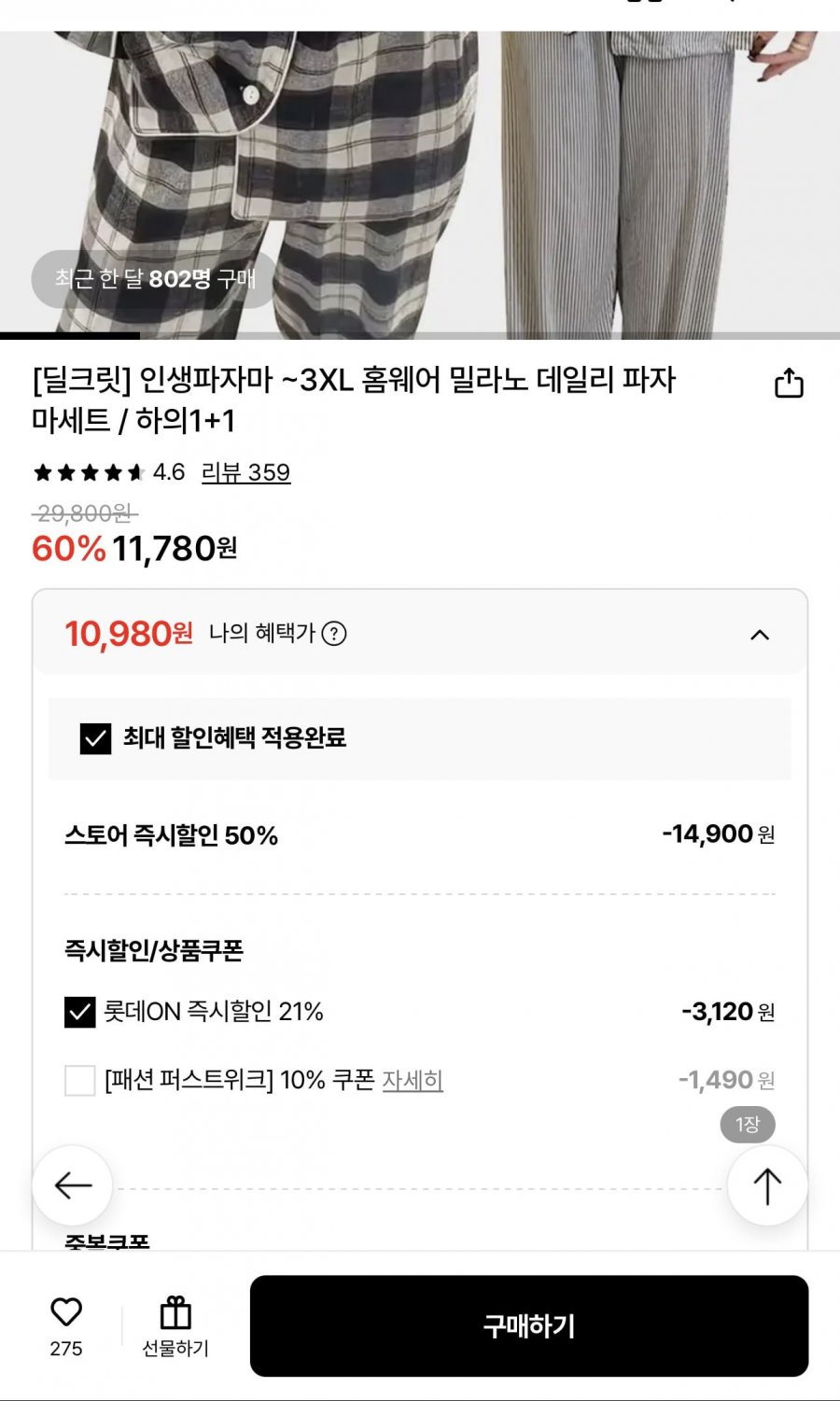Image resolution: width=840 pixels, height=1401 pixels.
Task: Tap the 최근 한 달 802명 구매 badge
Action: (x=155, y=279)
